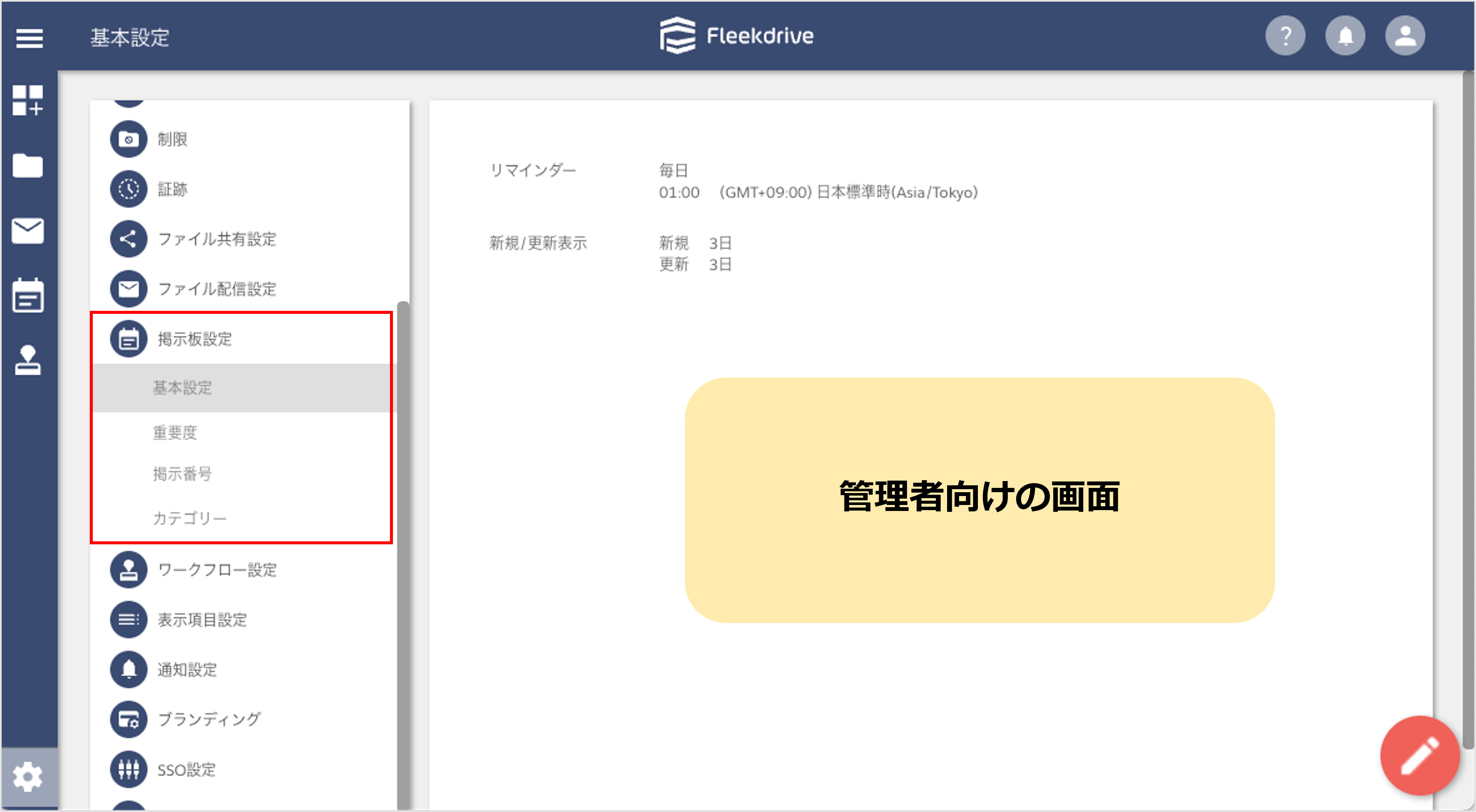Click the red edit pencil button

[x=1420, y=755]
